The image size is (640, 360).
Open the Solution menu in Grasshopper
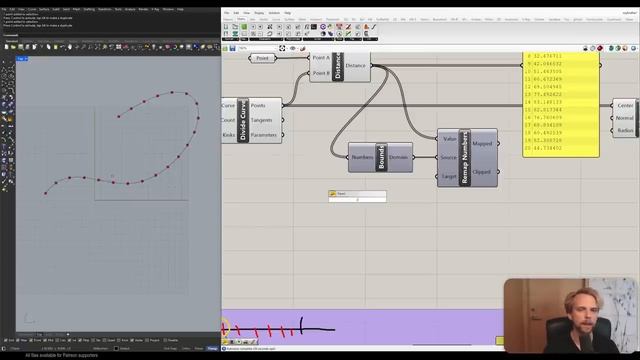click(x=274, y=13)
